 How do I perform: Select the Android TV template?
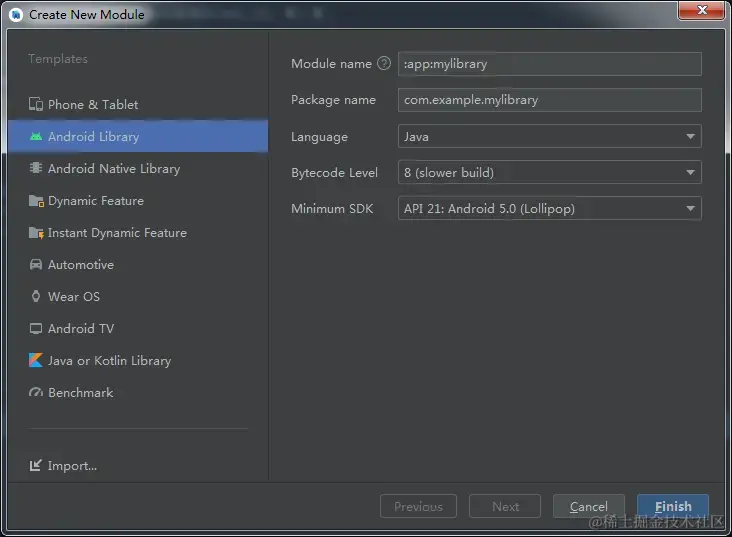pyautogui.click(x=138, y=328)
